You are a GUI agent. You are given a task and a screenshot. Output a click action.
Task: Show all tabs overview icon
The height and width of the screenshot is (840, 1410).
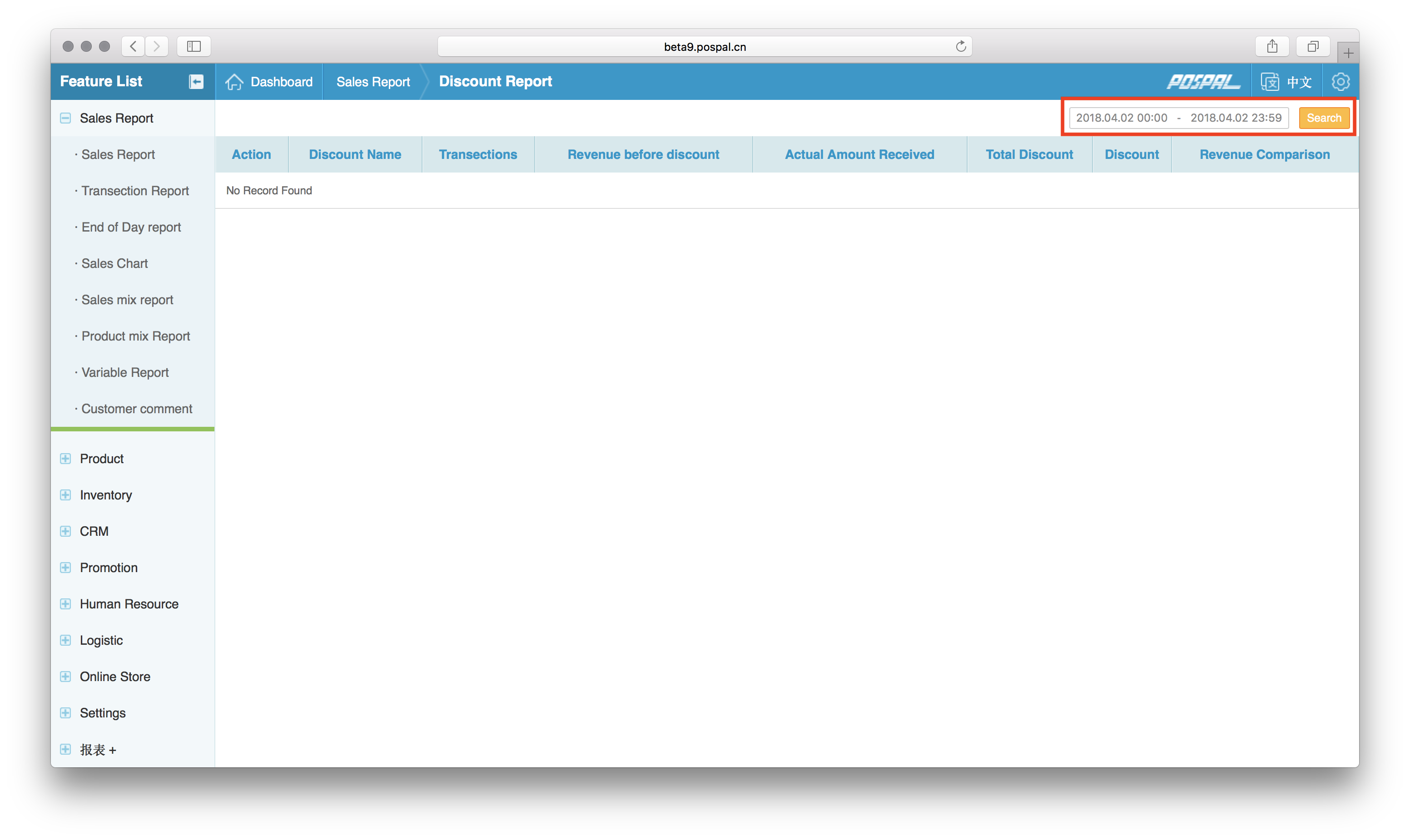[1313, 46]
